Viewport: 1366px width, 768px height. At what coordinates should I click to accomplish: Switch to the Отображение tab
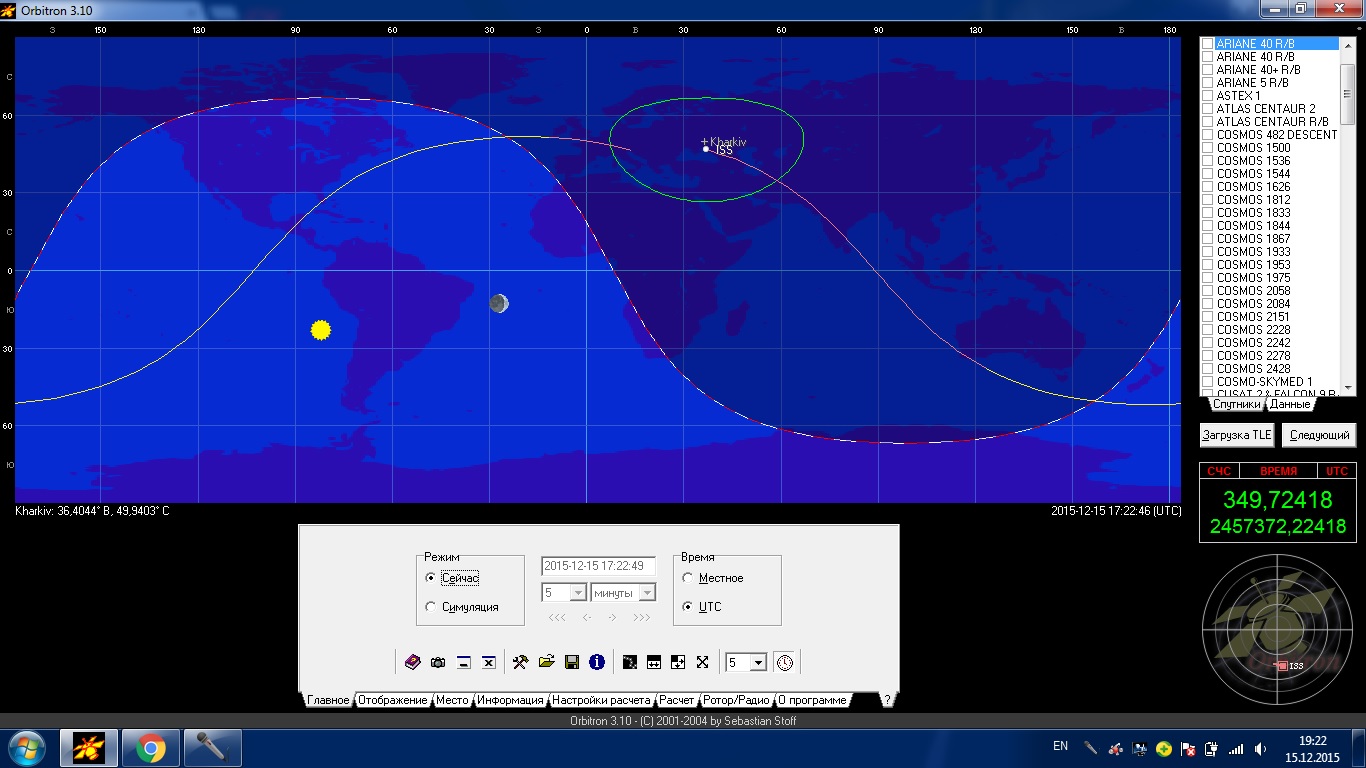pos(392,700)
